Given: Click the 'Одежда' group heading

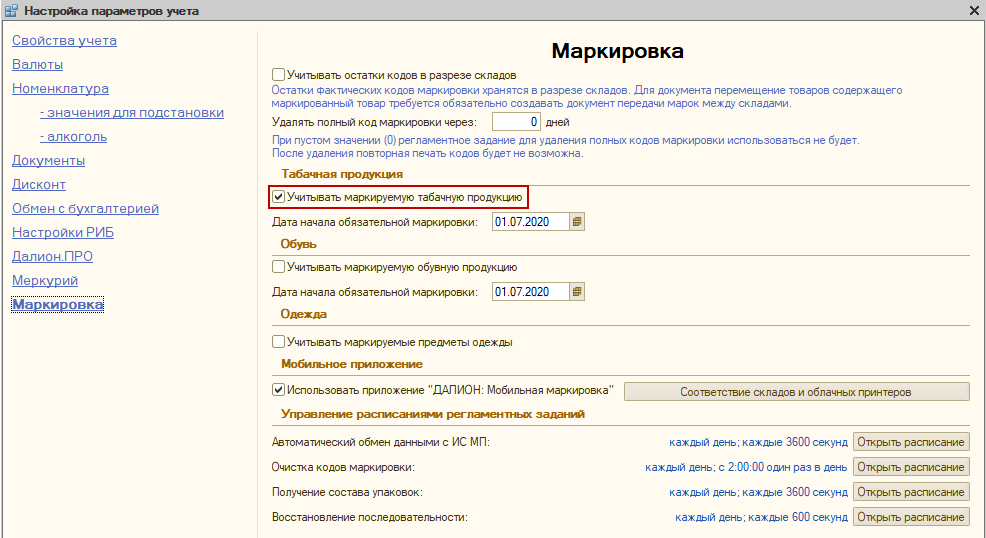Looking at the screenshot, I should 304,314.
